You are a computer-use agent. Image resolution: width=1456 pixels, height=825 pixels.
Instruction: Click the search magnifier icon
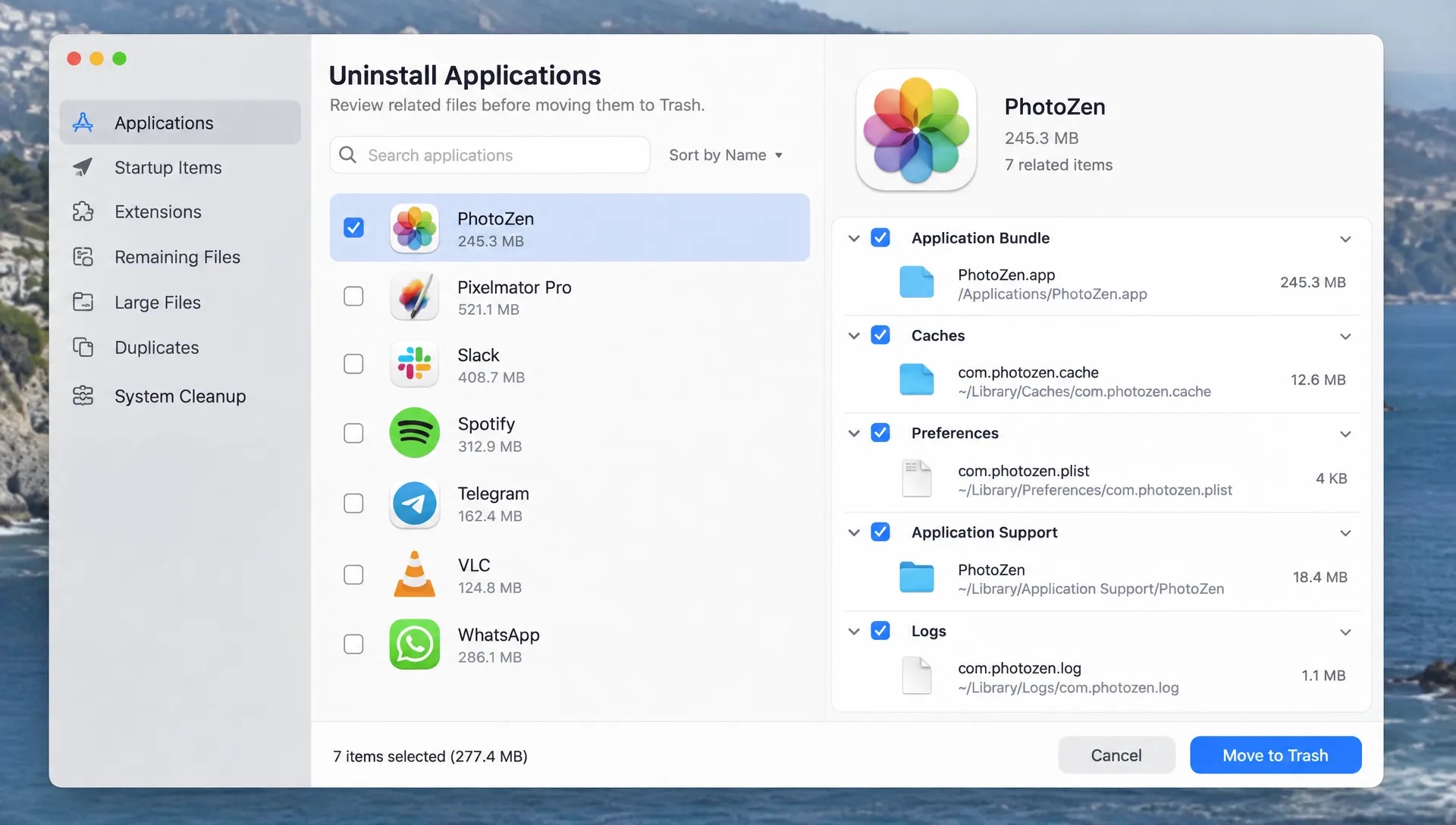(347, 155)
